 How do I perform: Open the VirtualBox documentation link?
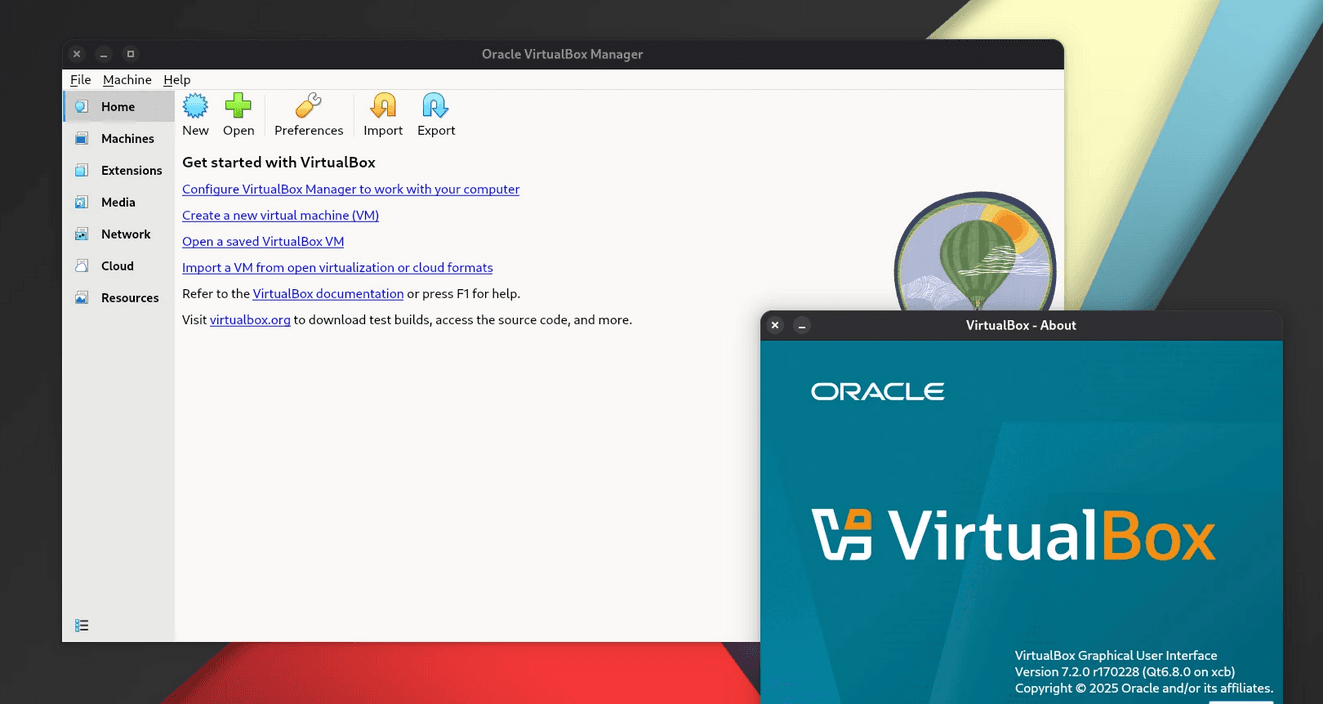click(x=328, y=293)
